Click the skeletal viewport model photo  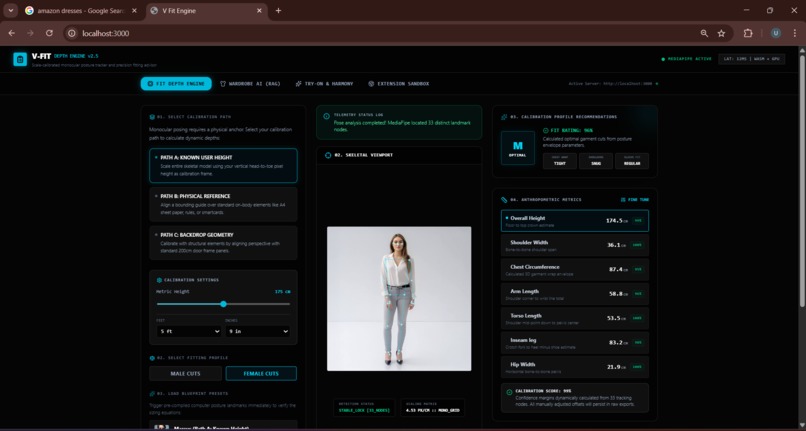[x=399, y=298]
